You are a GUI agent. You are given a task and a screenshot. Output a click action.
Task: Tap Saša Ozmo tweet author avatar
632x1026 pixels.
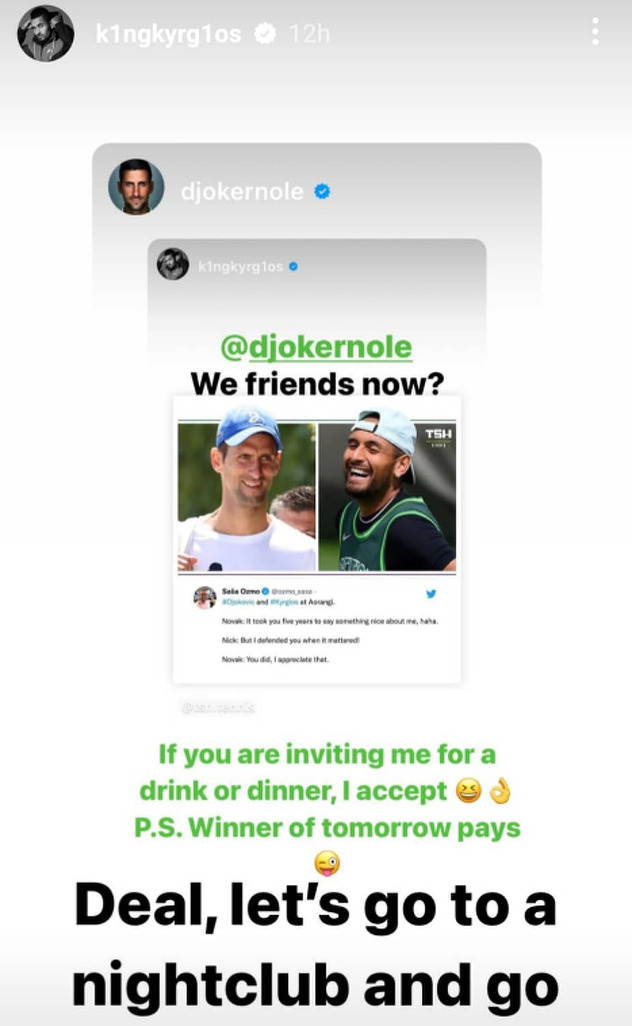pyautogui.click(x=205, y=597)
